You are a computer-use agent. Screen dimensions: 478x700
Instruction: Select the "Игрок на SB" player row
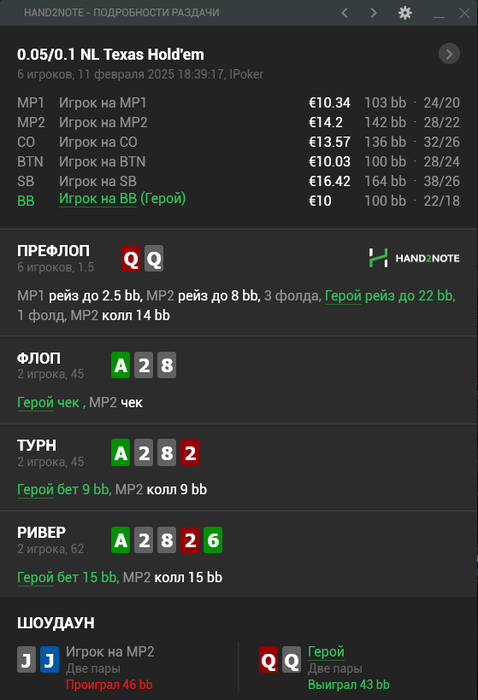pyautogui.click(x=238, y=181)
